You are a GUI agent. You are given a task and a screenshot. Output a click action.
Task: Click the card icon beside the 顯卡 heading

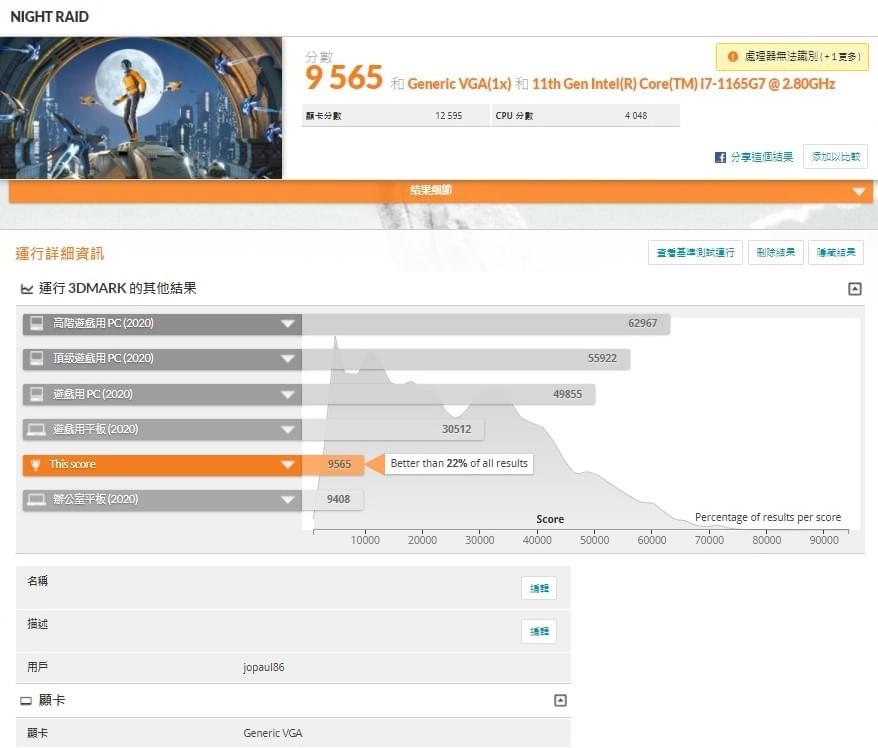coord(26,701)
